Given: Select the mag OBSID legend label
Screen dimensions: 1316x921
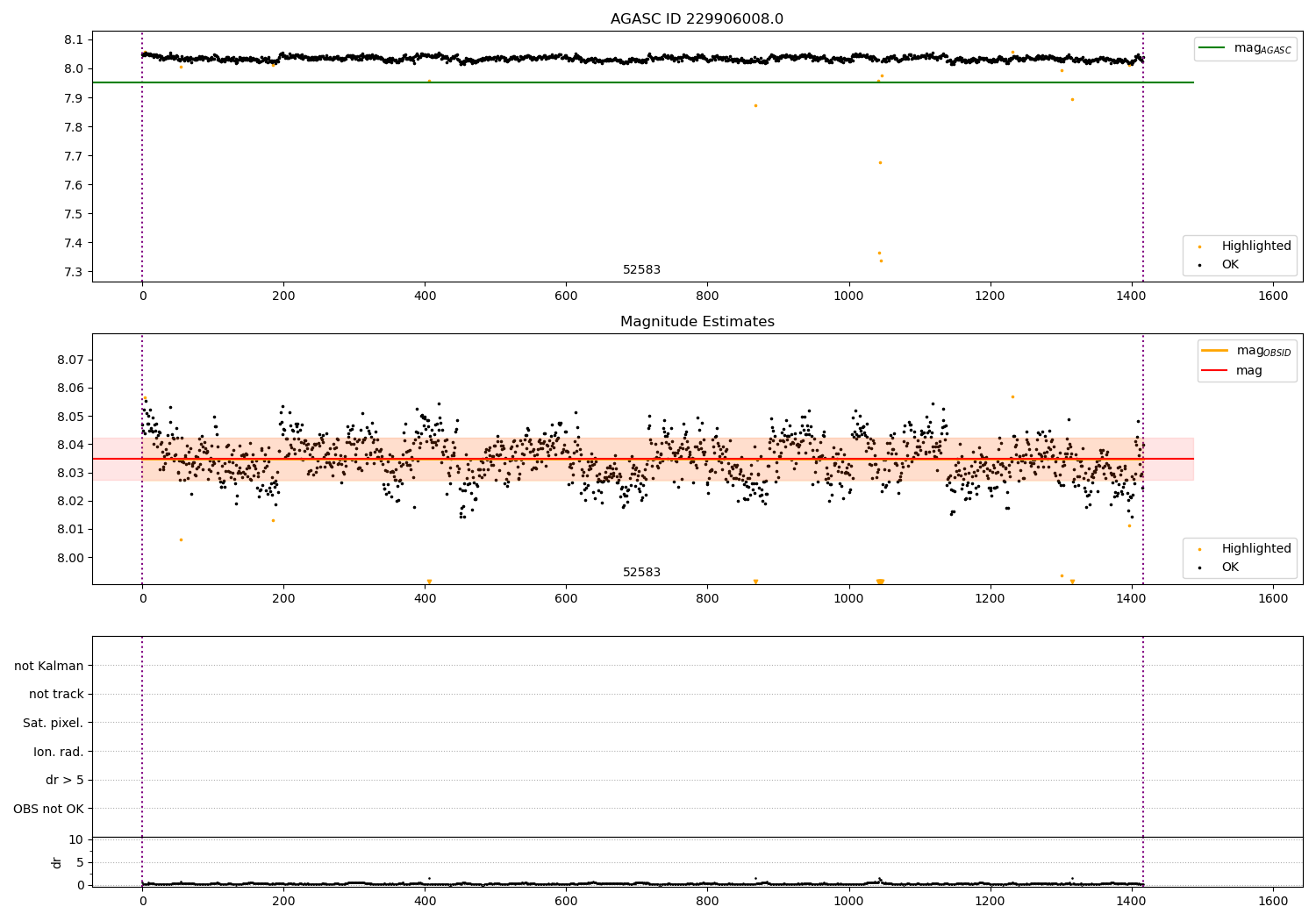Looking at the screenshot, I should (x=1263, y=351).
